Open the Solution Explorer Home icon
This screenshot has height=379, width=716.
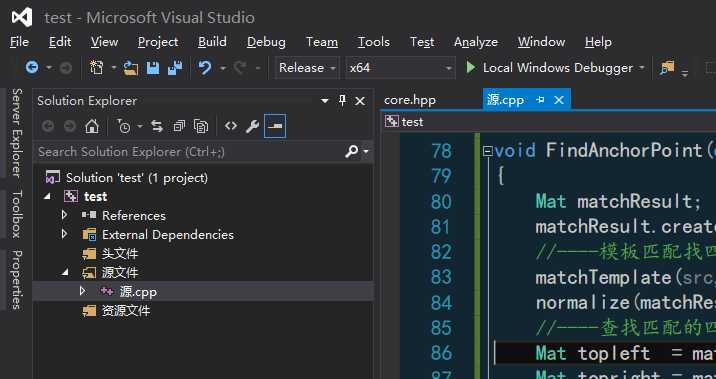pos(92,126)
